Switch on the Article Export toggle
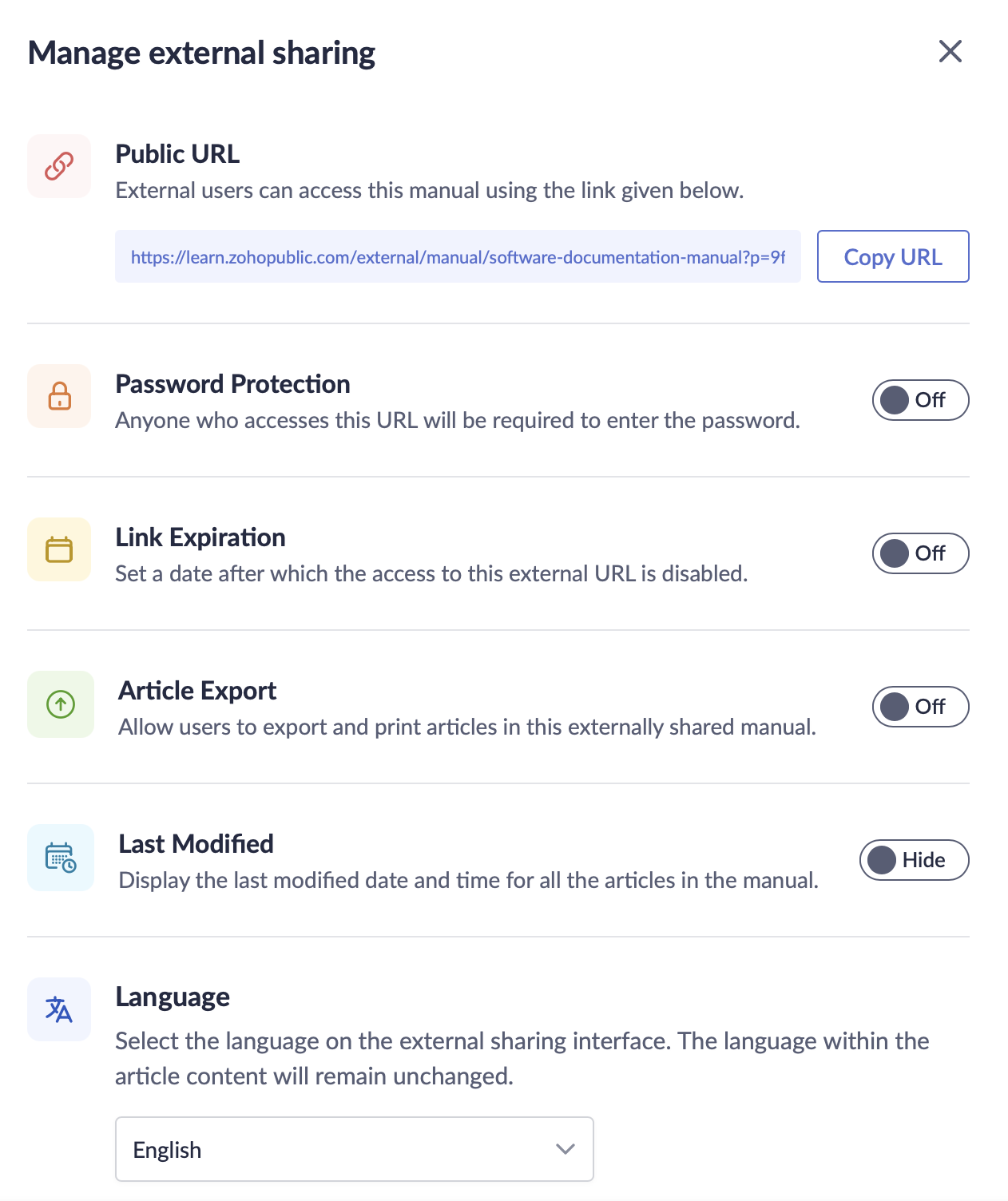This screenshot has height=1201, width=1008. (920, 707)
